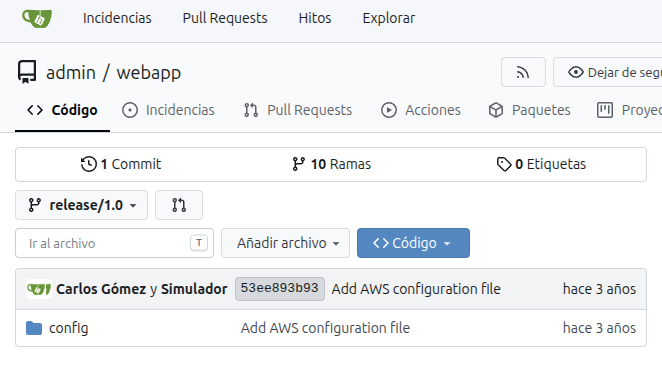Image resolution: width=662 pixels, height=369 pixels.
Task: Click the compare pull request icon button
Action: click(179, 205)
